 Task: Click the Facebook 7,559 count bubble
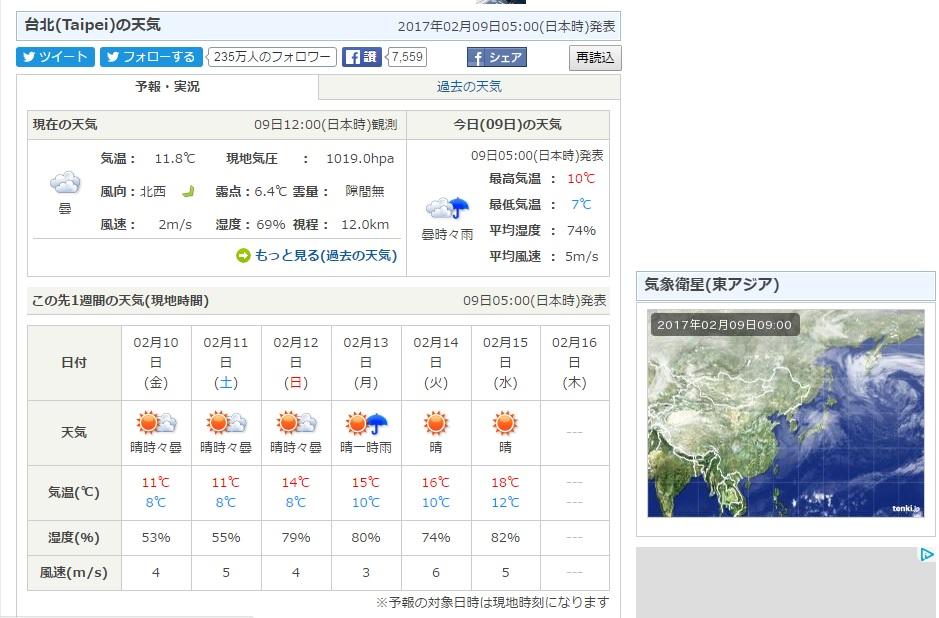[407, 57]
